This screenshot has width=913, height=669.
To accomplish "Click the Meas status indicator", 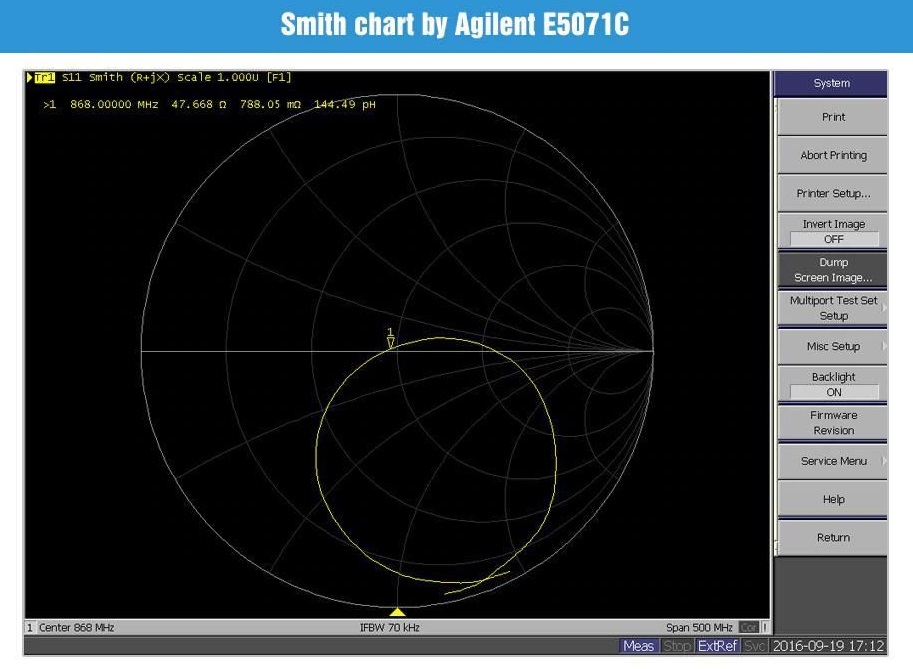I will (x=639, y=646).
